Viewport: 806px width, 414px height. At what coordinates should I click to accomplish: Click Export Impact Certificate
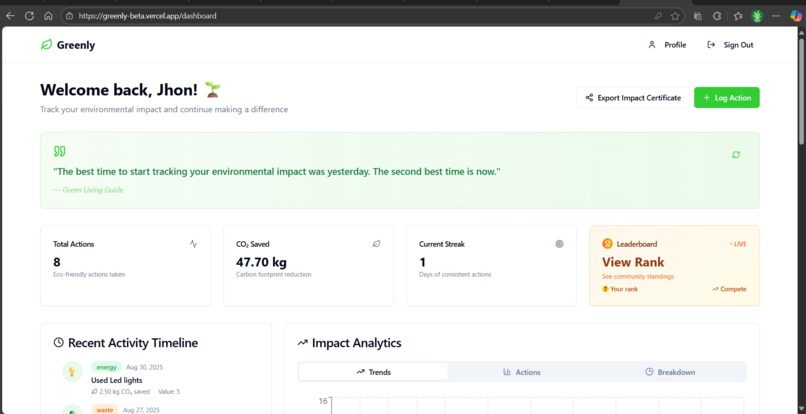[x=633, y=98]
